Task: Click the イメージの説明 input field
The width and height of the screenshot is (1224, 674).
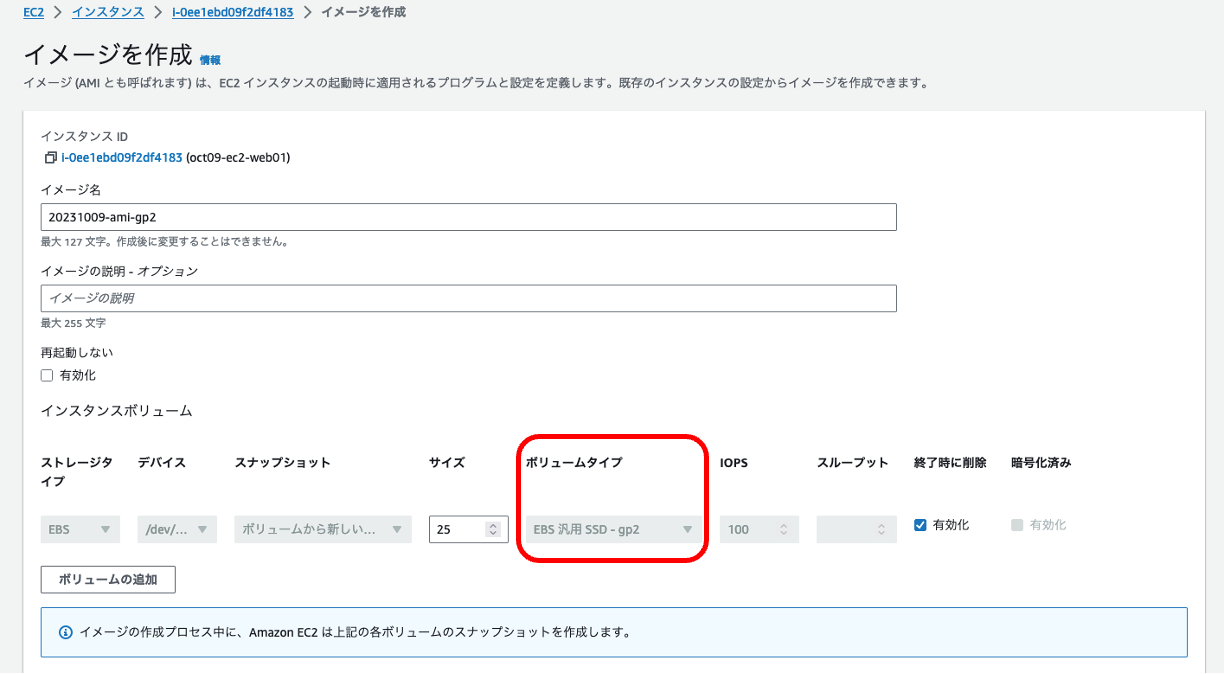Action: (x=468, y=297)
